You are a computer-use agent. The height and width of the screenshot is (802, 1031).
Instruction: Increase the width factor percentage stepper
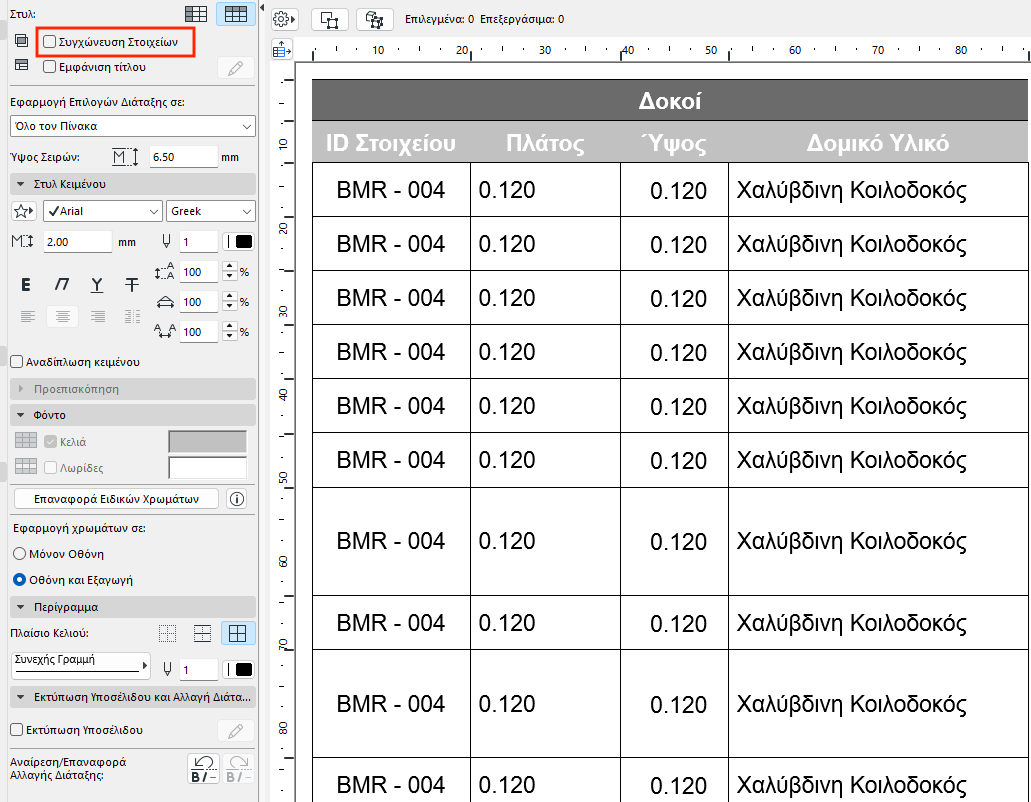[x=229, y=297]
